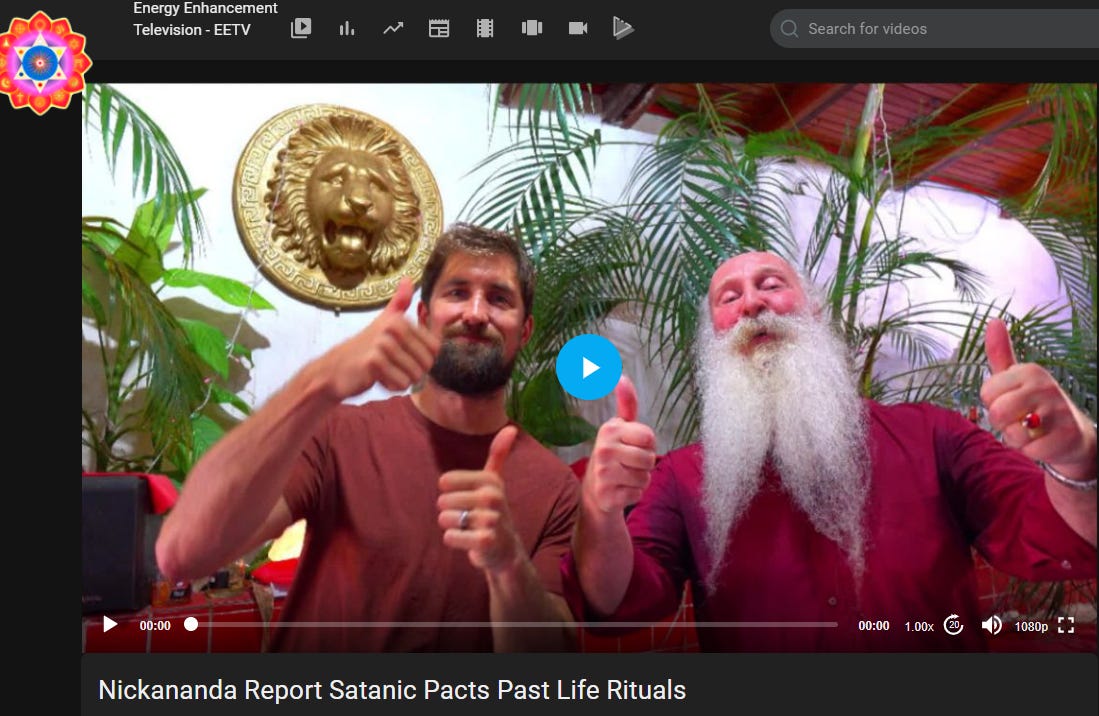Viewport: 1099px width, 716px height.
Task: Mute the video with the speaker icon
Action: [992, 625]
